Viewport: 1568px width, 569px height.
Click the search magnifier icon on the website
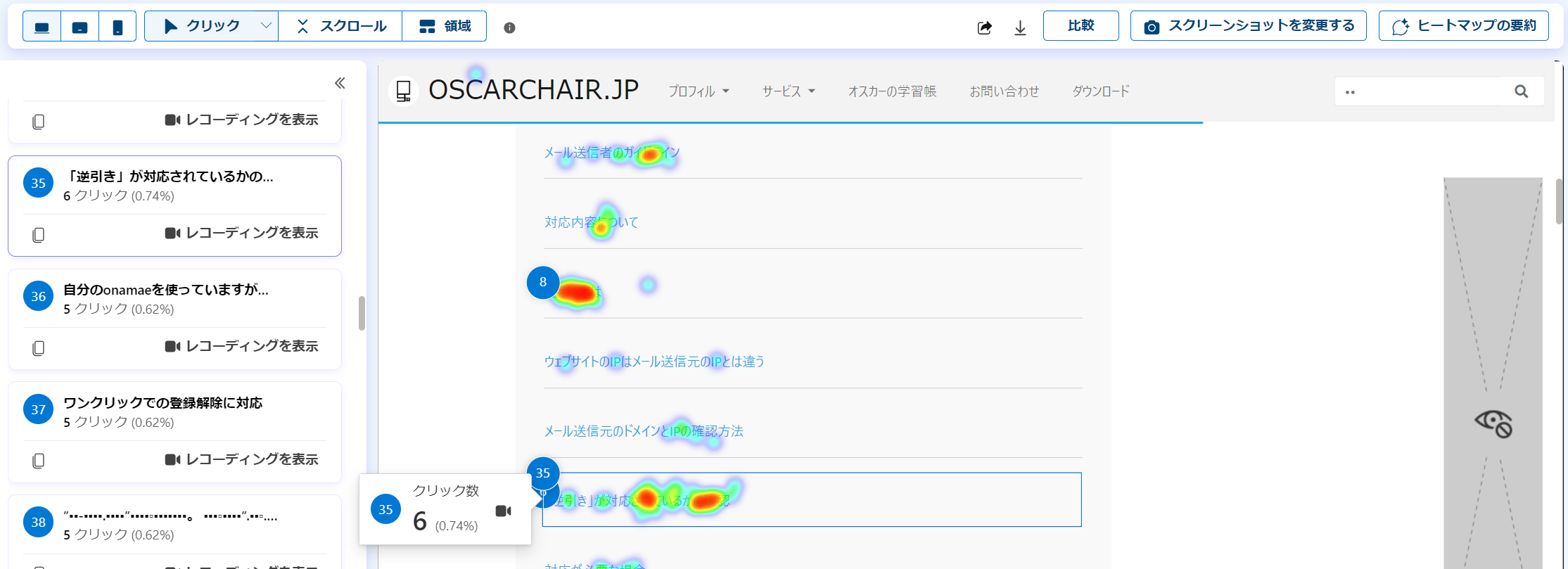[1521, 91]
